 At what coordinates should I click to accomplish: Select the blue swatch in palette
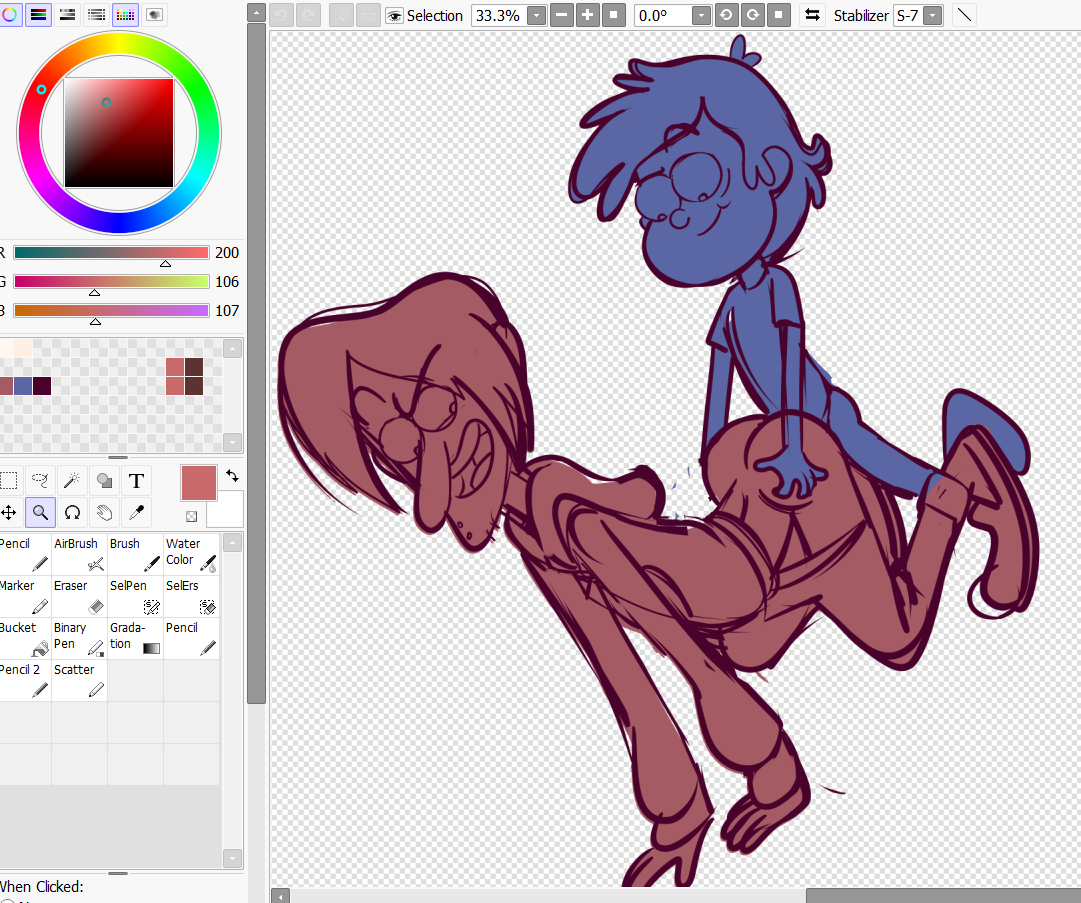pyautogui.click(x=23, y=386)
